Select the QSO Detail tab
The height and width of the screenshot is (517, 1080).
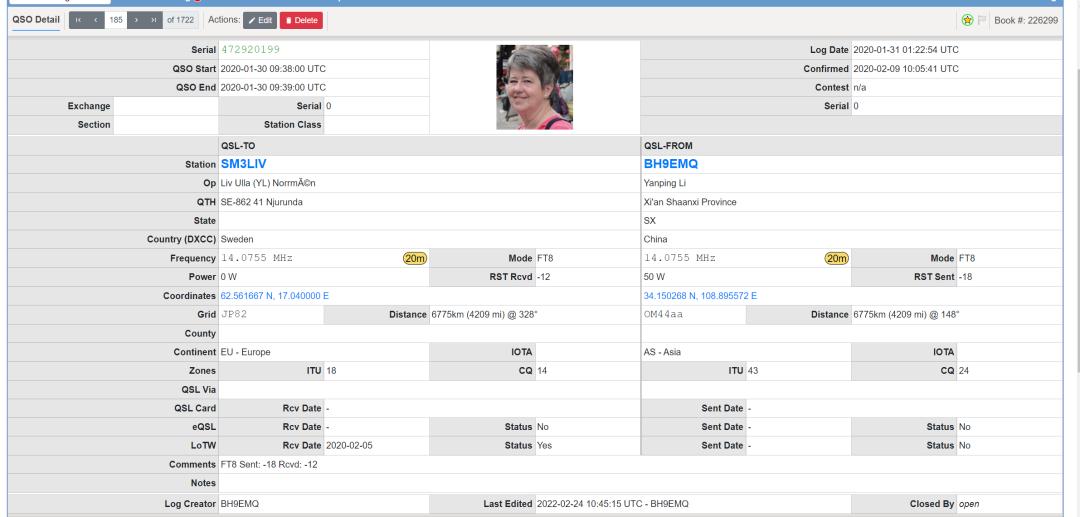tap(36, 20)
